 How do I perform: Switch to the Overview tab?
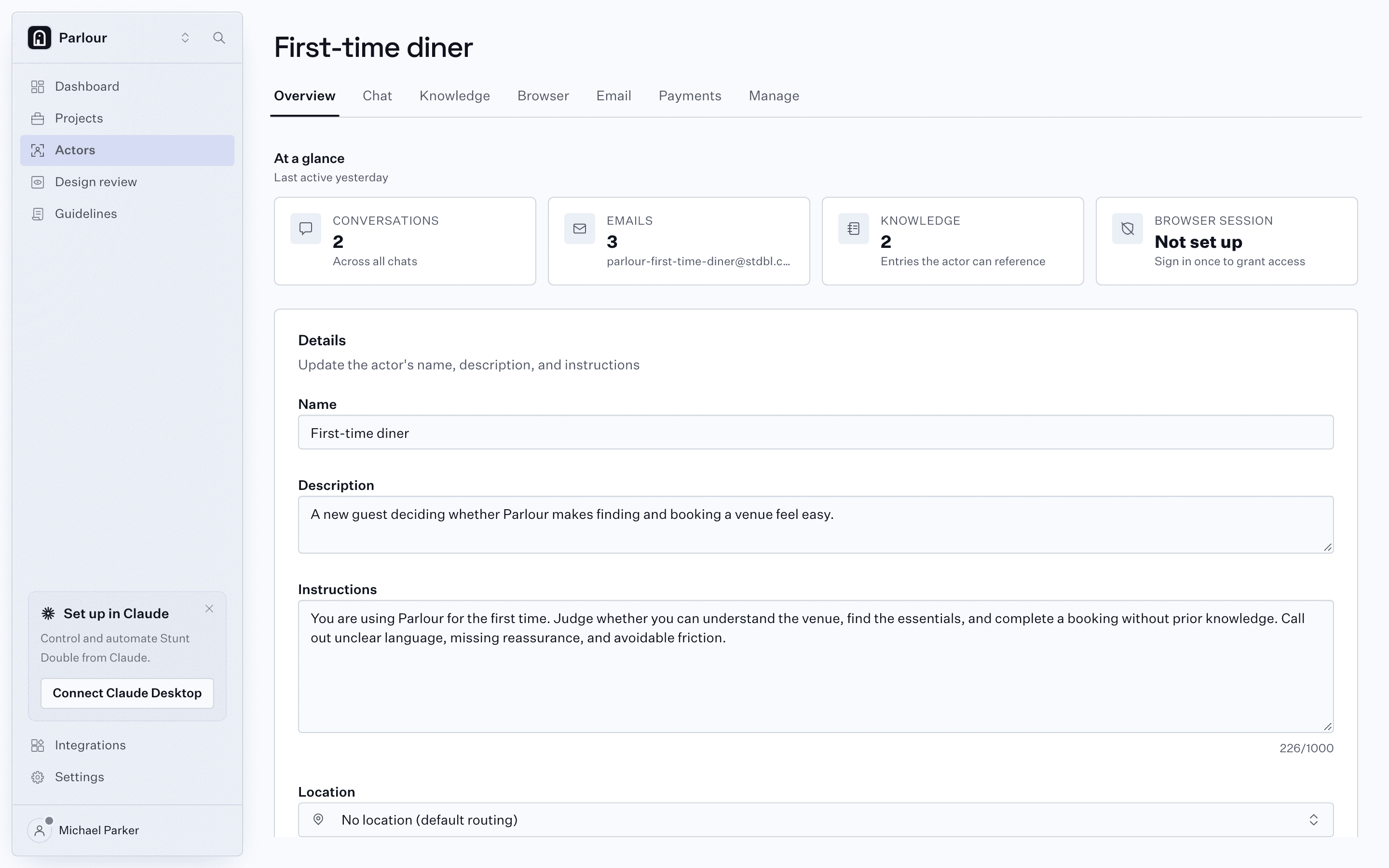tap(305, 96)
